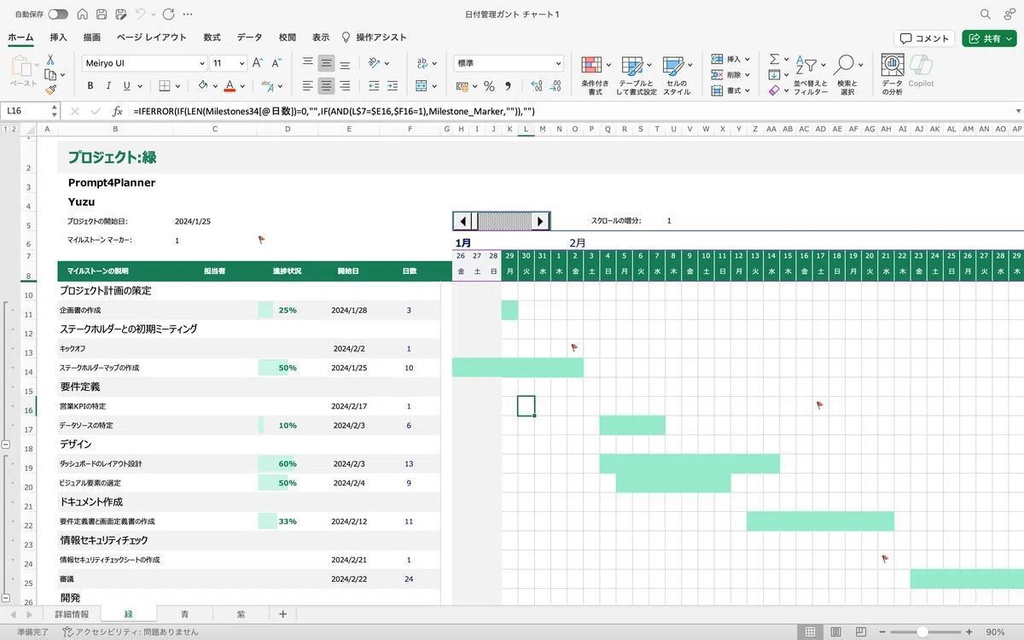The height and width of the screenshot is (640, 1024).
Task: Click the AutoSum sigma icon
Action: (x=774, y=59)
